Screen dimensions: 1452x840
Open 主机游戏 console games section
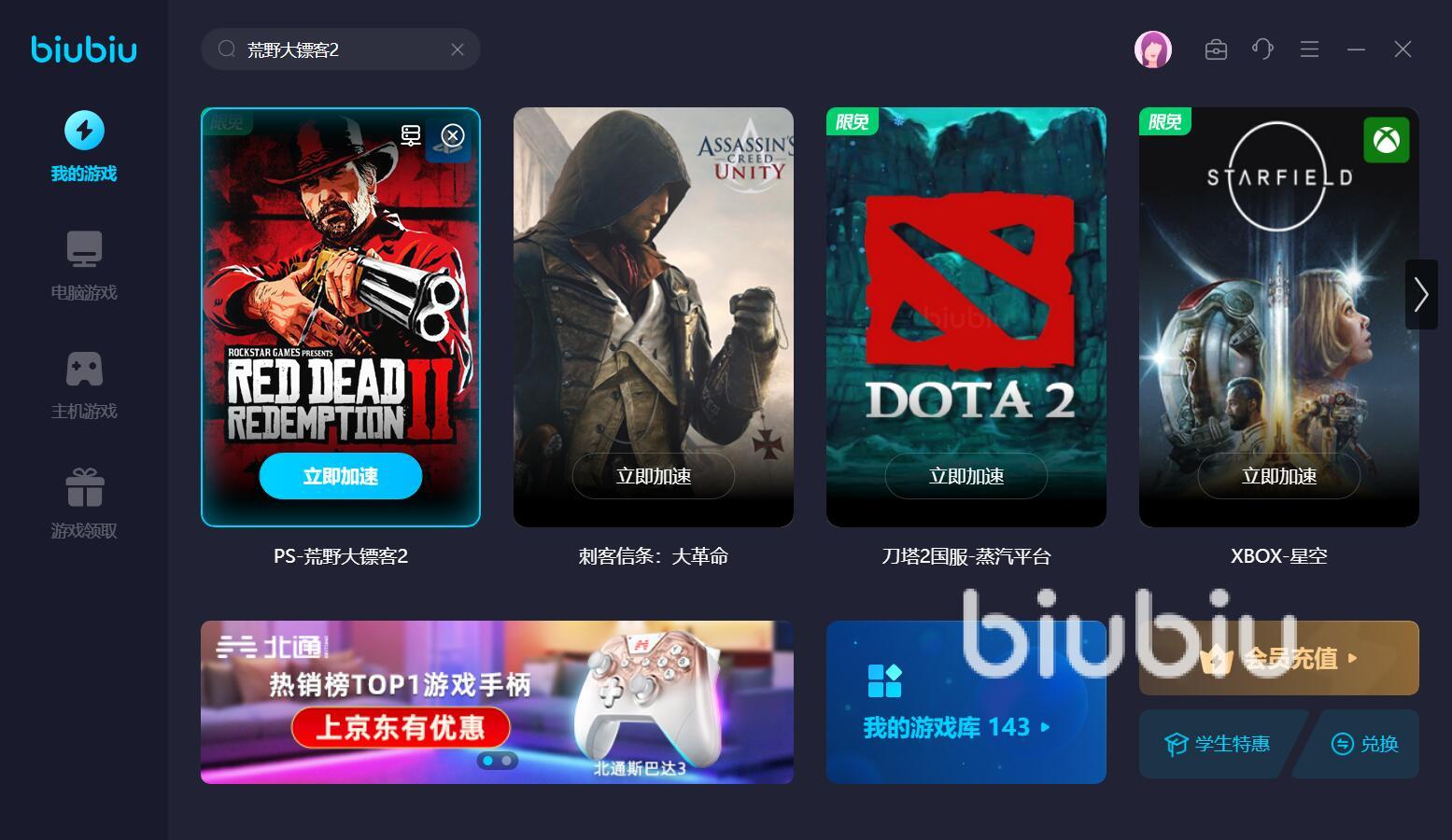tap(84, 385)
